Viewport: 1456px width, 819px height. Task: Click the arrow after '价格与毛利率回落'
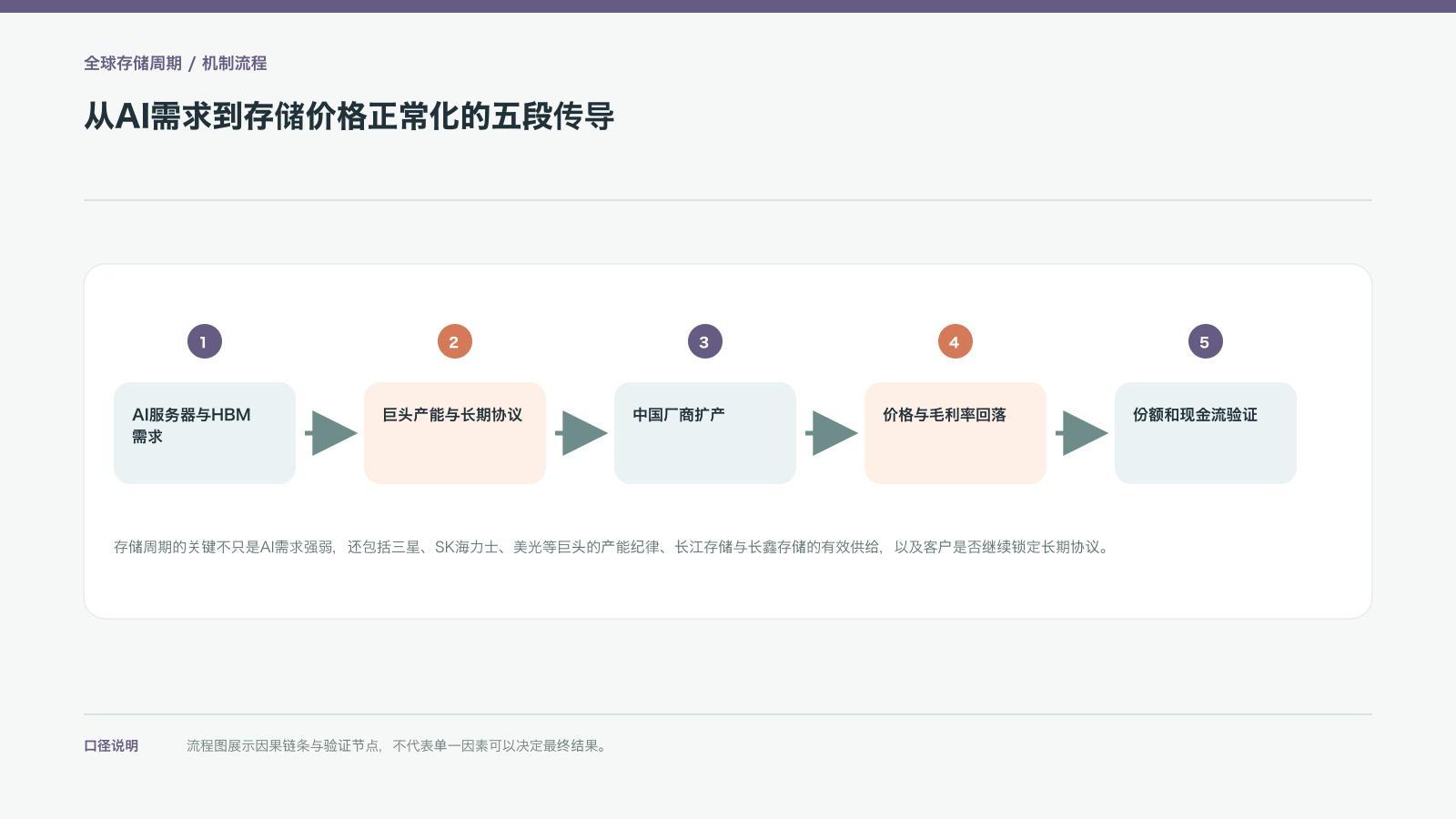[1082, 433]
